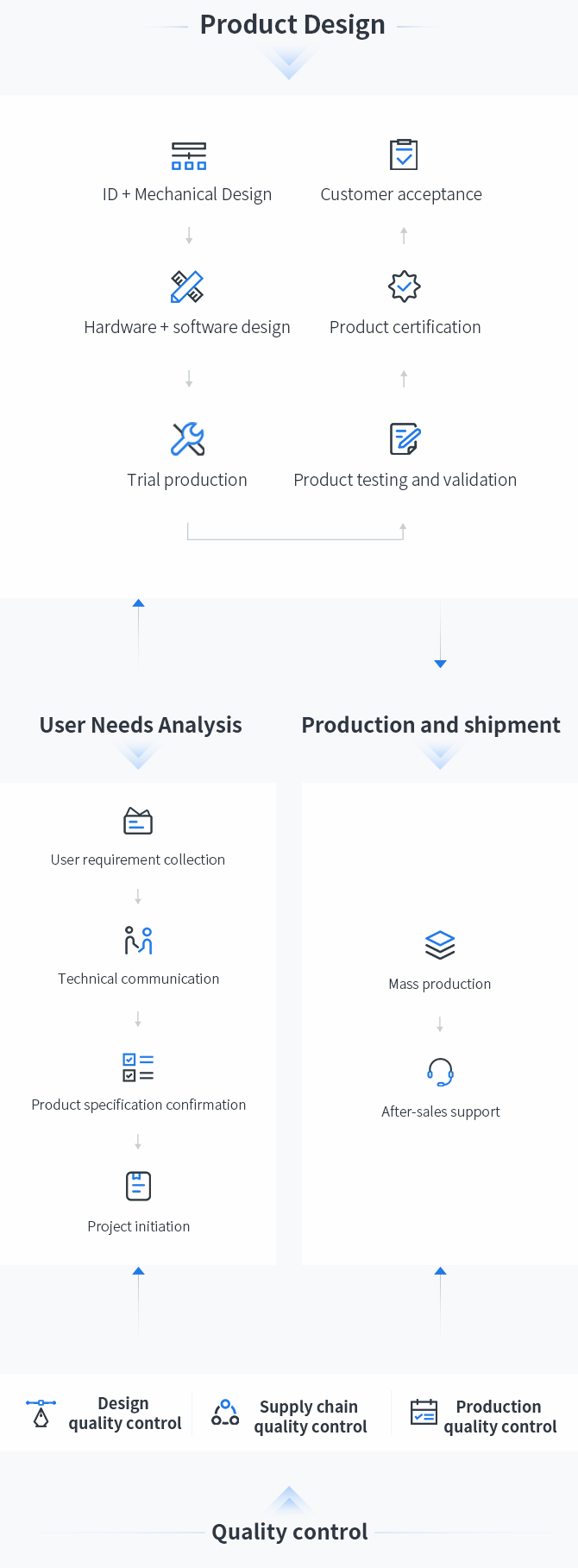Click the User Needs Analysis heading
The height and width of the screenshot is (1568, 578).
141,725
